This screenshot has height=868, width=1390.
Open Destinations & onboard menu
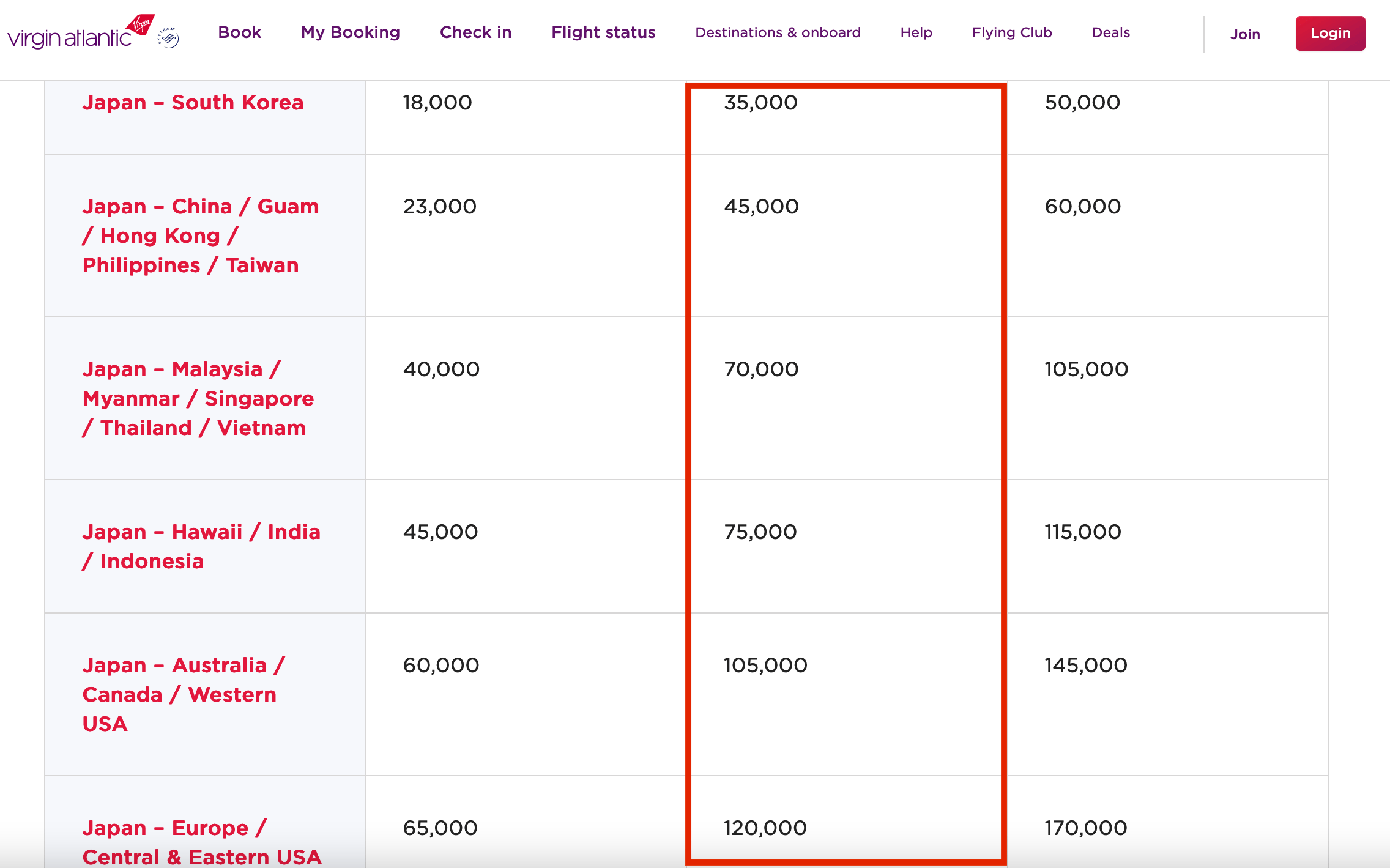pos(778,32)
